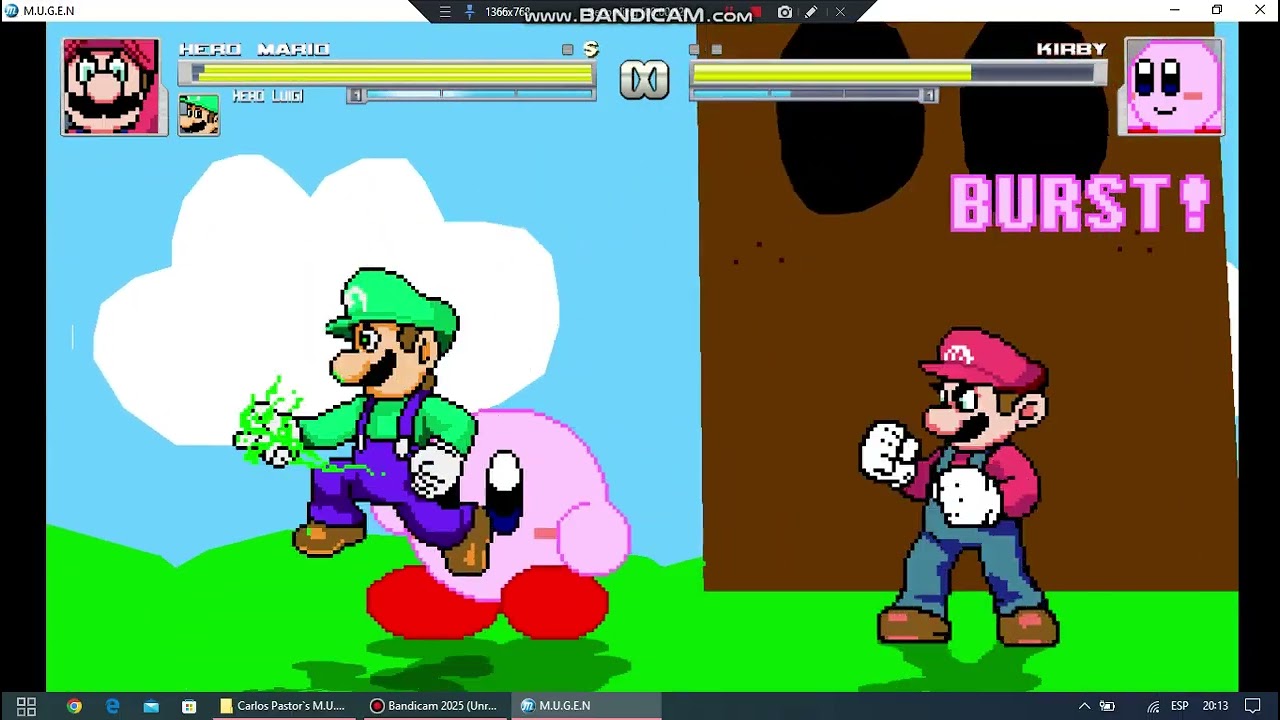The width and height of the screenshot is (1280, 720).
Task: Minimize the M.U.G.E.N window
Action: [x=1175, y=10]
